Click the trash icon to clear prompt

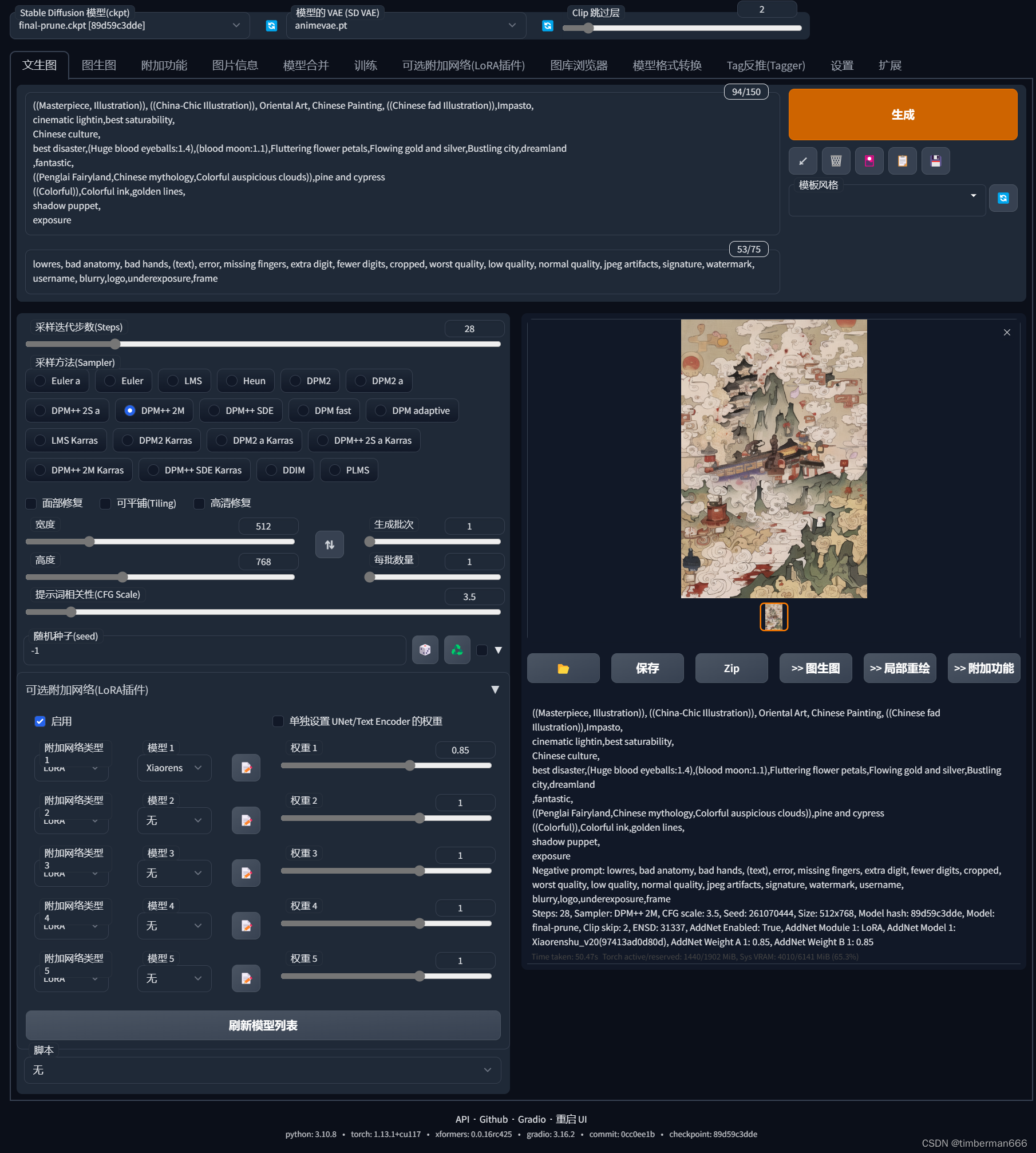[836, 161]
